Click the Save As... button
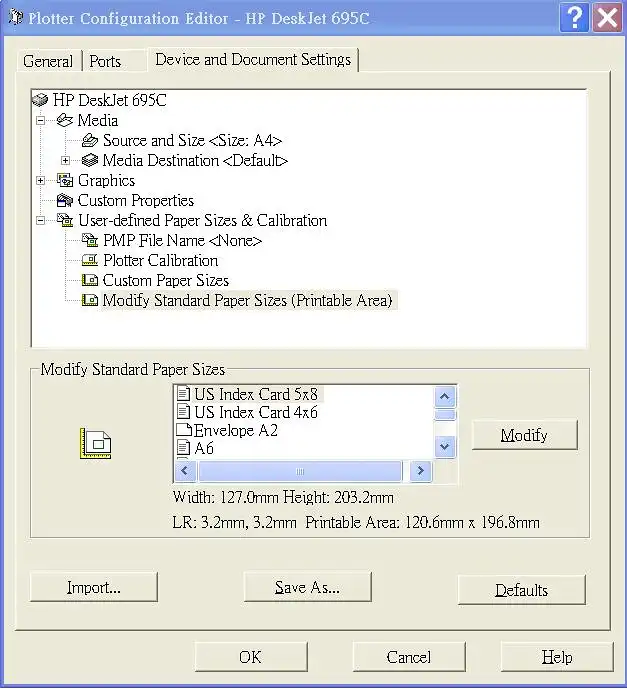Image resolution: width=627 pixels, height=689 pixels. pos(307,587)
